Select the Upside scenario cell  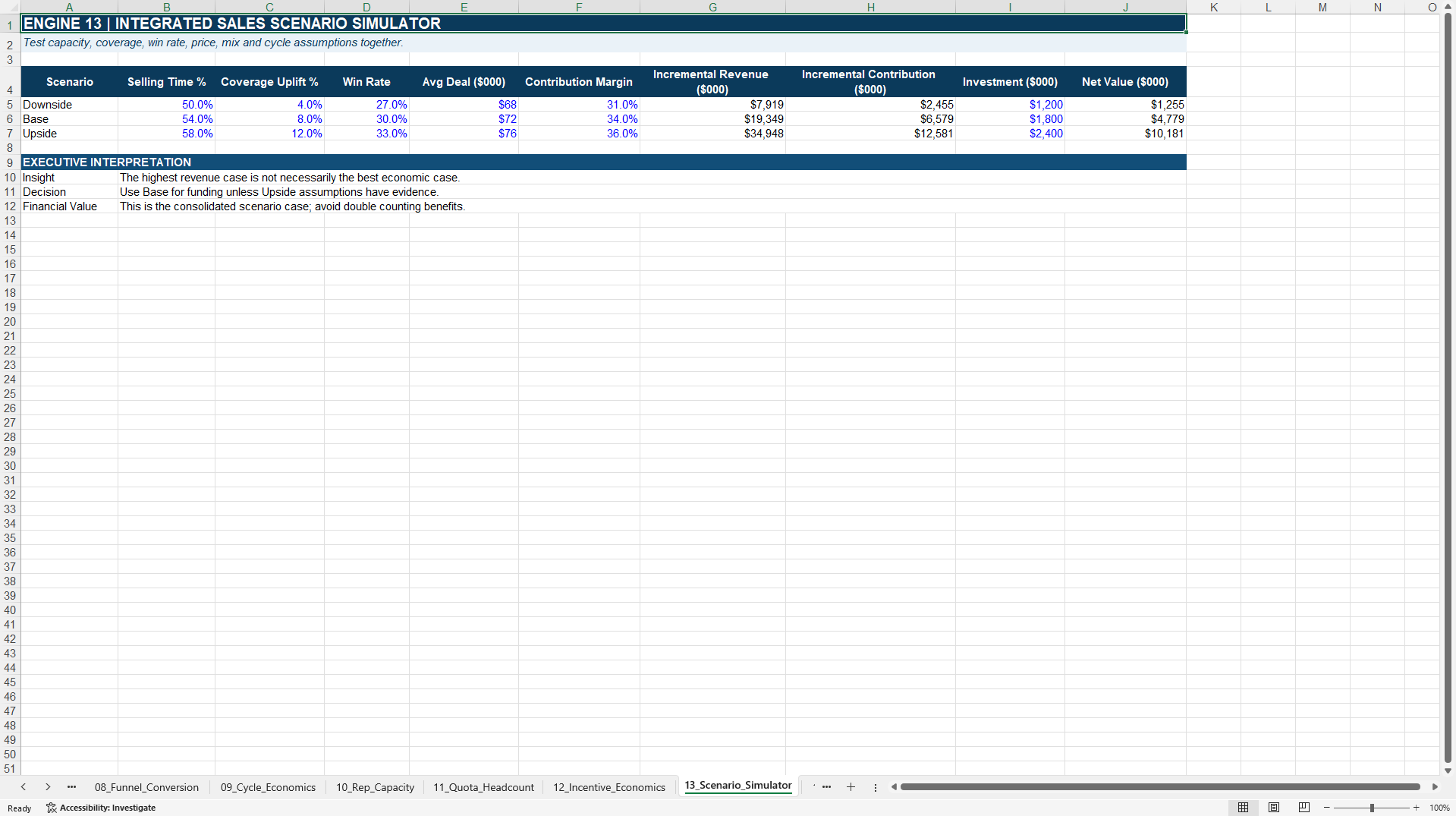point(69,134)
